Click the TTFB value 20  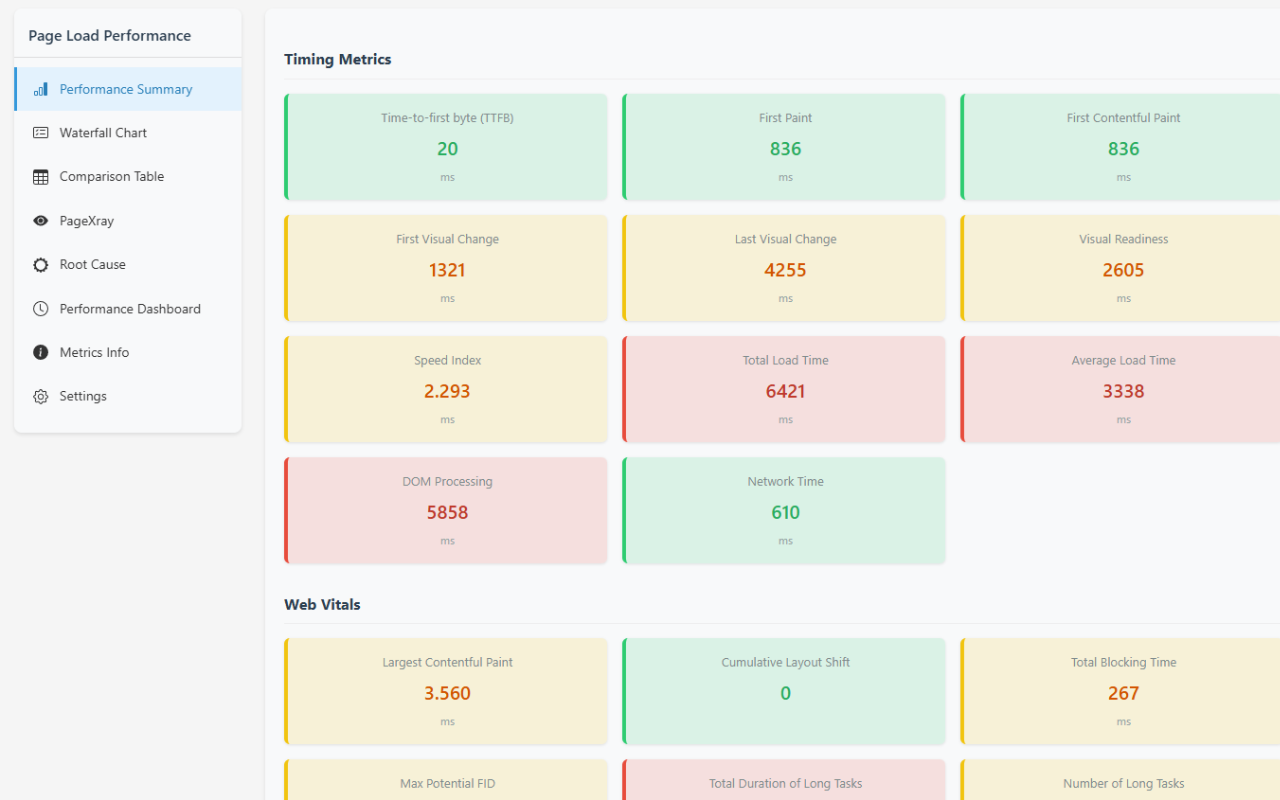(447, 149)
